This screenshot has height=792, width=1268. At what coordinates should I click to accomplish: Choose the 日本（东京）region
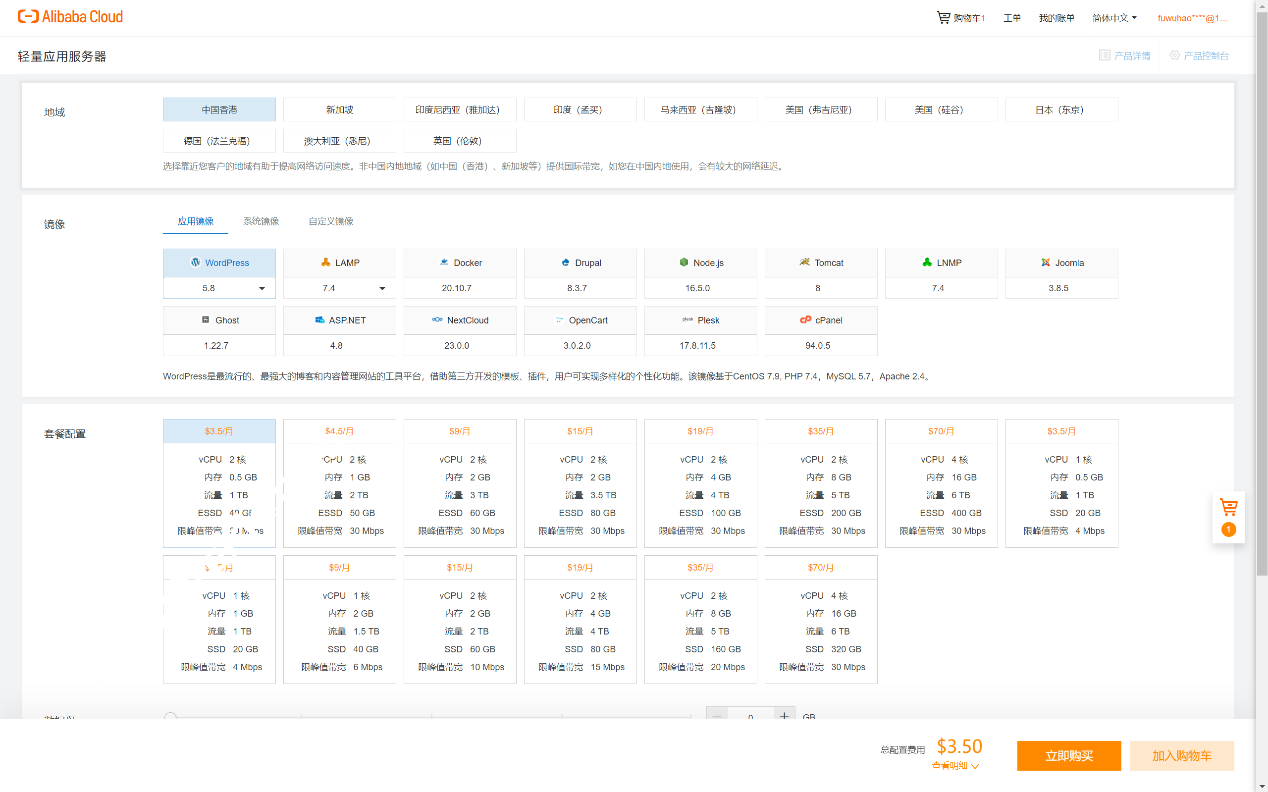tap(1061, 110)
